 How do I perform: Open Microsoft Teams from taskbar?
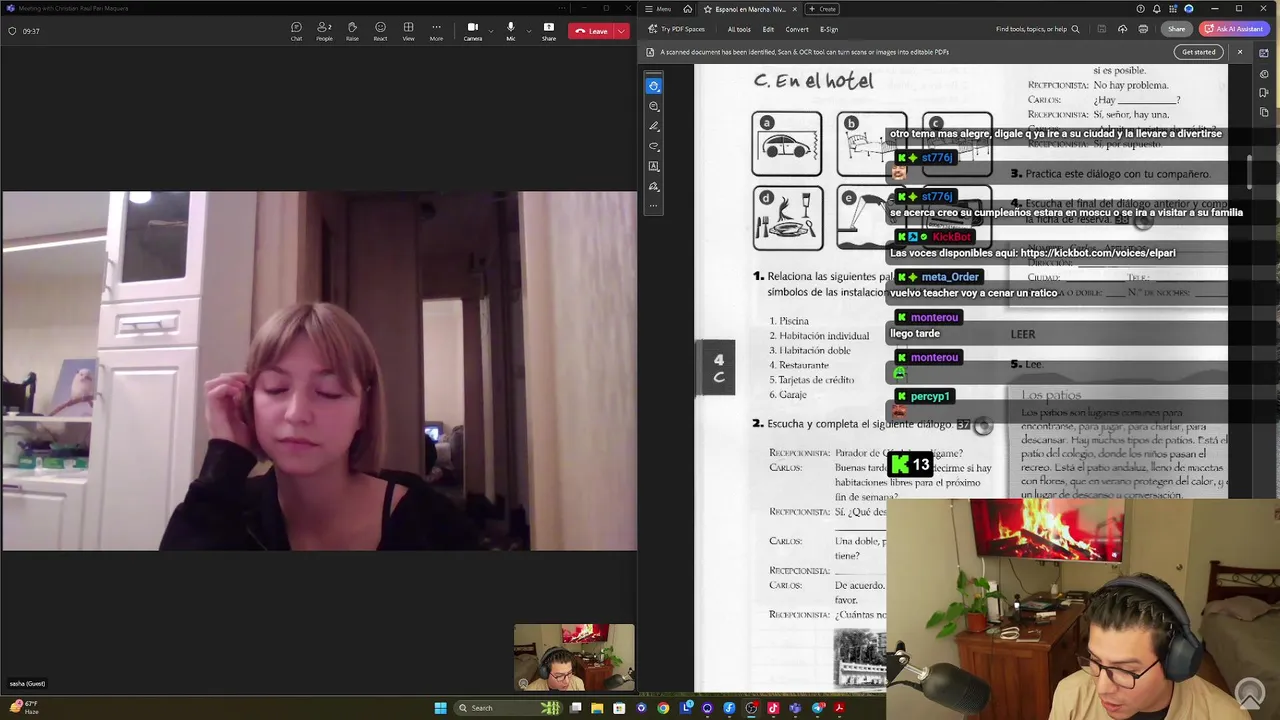(795, 708)
